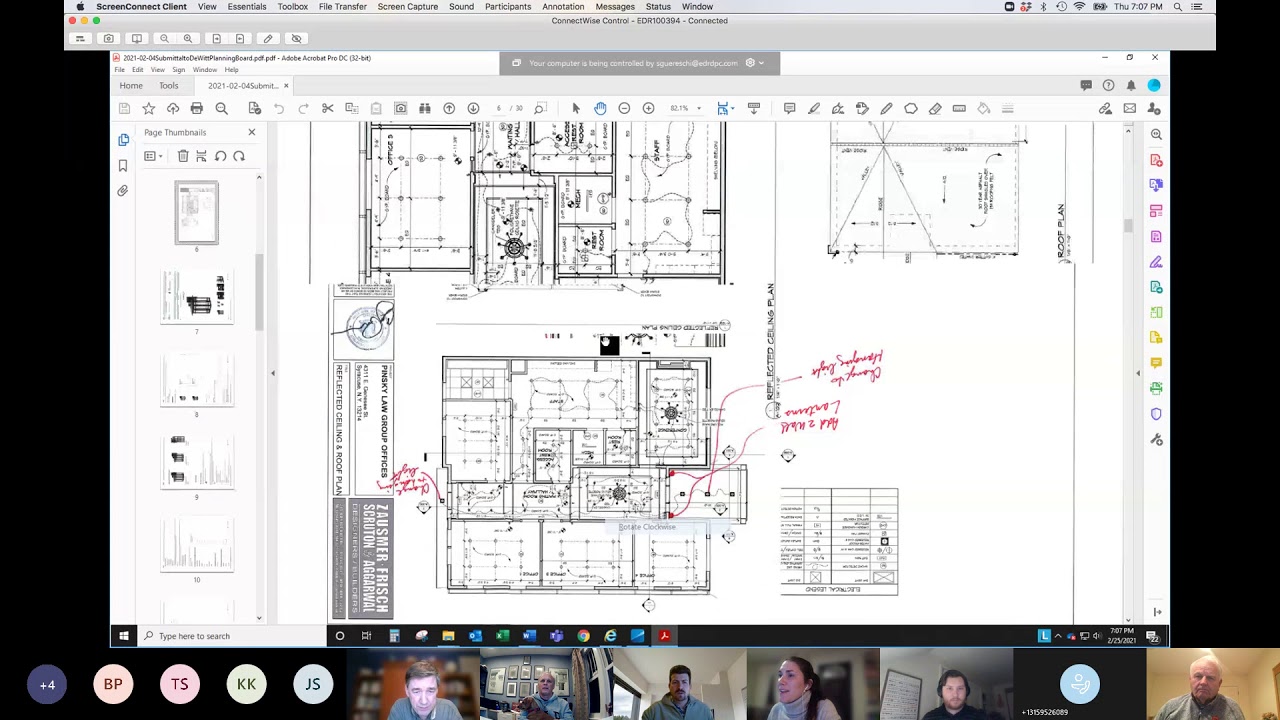Open the Measure ruler tool

coord(959,108)
